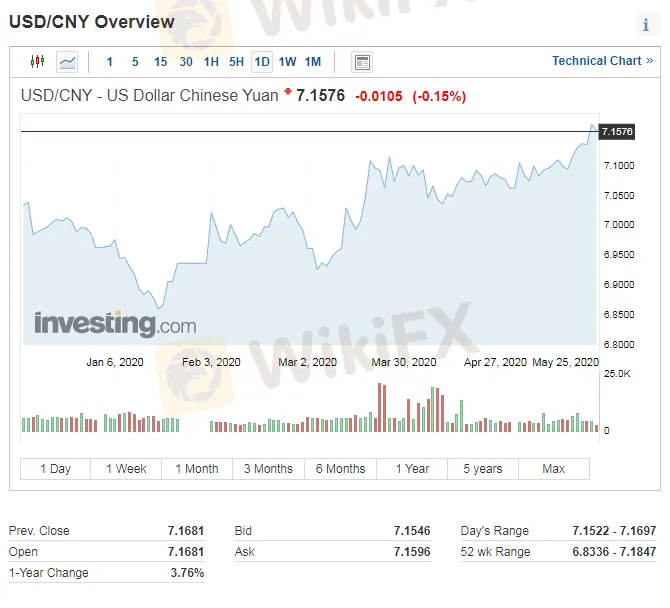
Task: Click the (-0.15%) percent change
Action: 439,96
